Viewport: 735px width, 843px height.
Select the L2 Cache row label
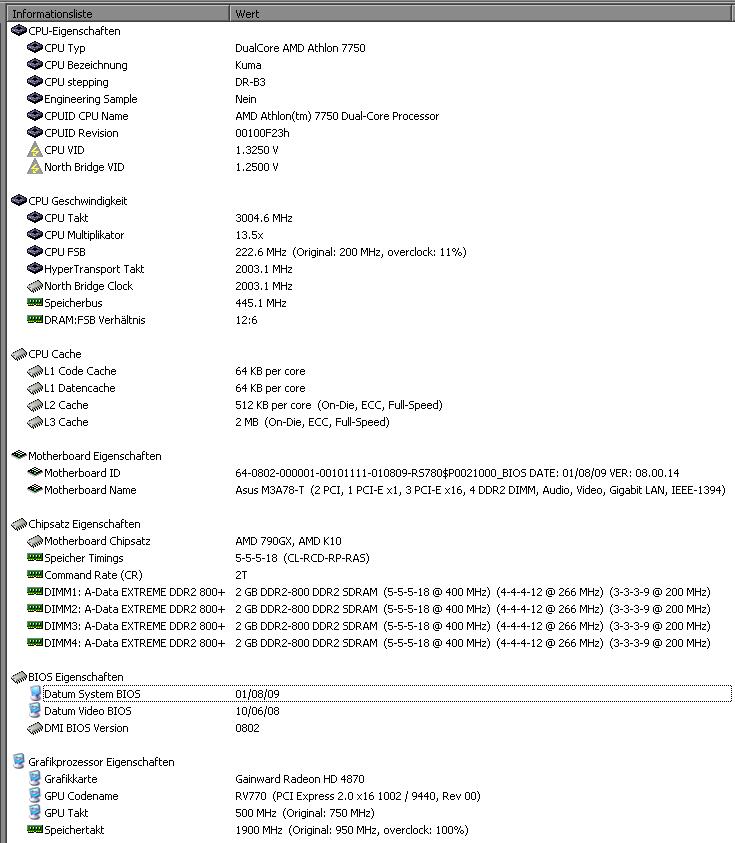(66, 405)
